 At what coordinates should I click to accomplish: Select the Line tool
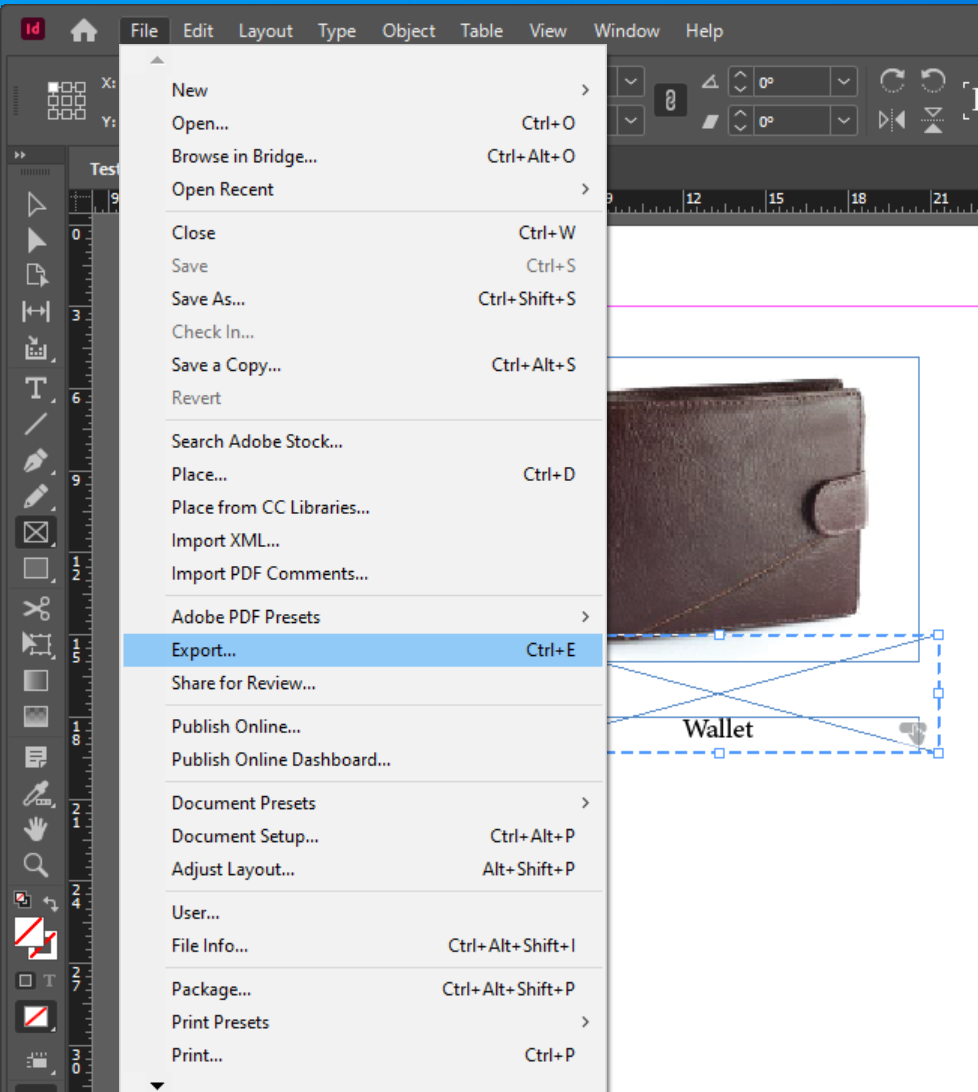(36, 424)
